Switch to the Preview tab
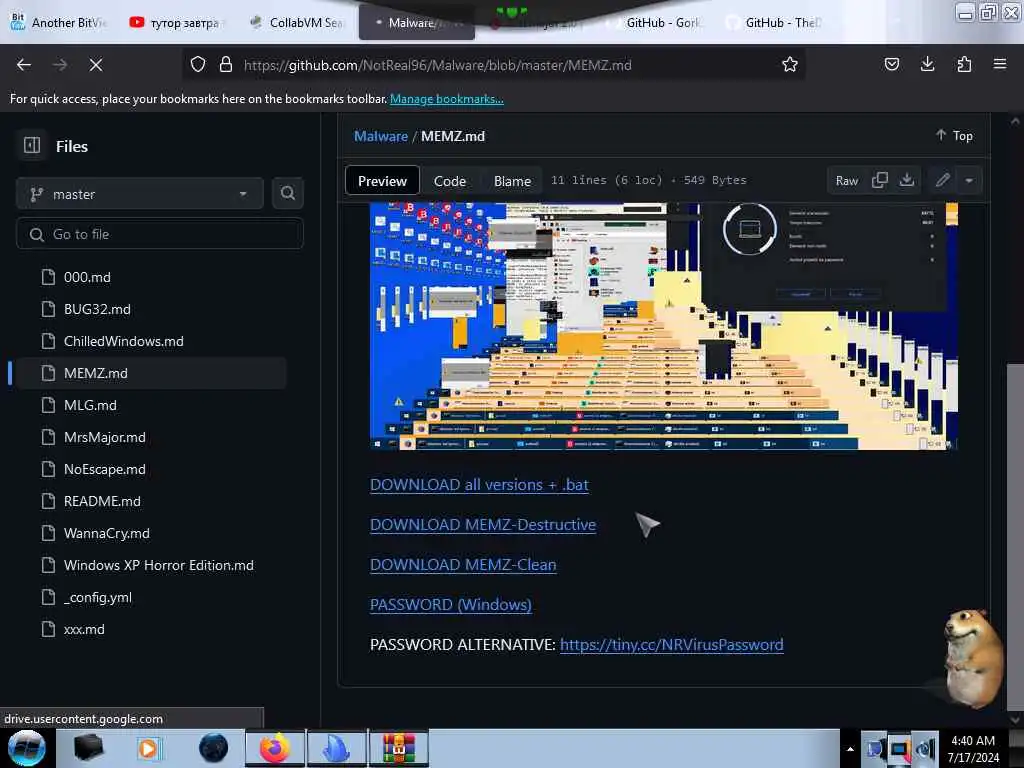This screenshot has height=768, width=1024. pyautogui.click(x=382, y=181)
